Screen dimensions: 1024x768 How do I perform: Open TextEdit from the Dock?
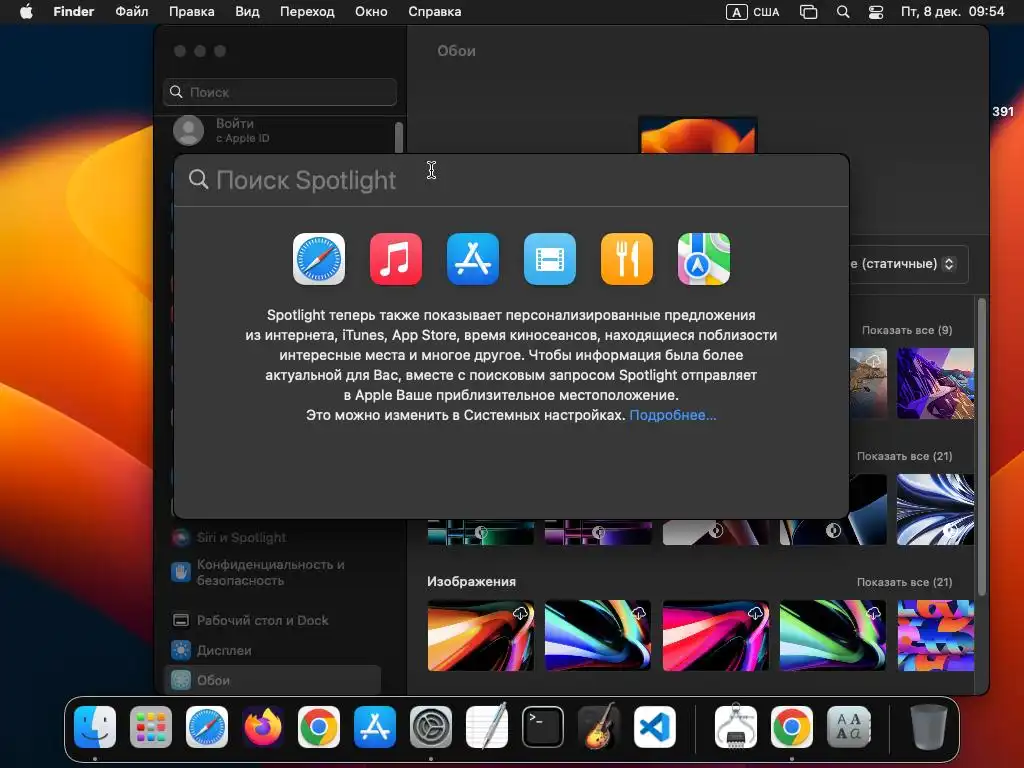point(487,726)
